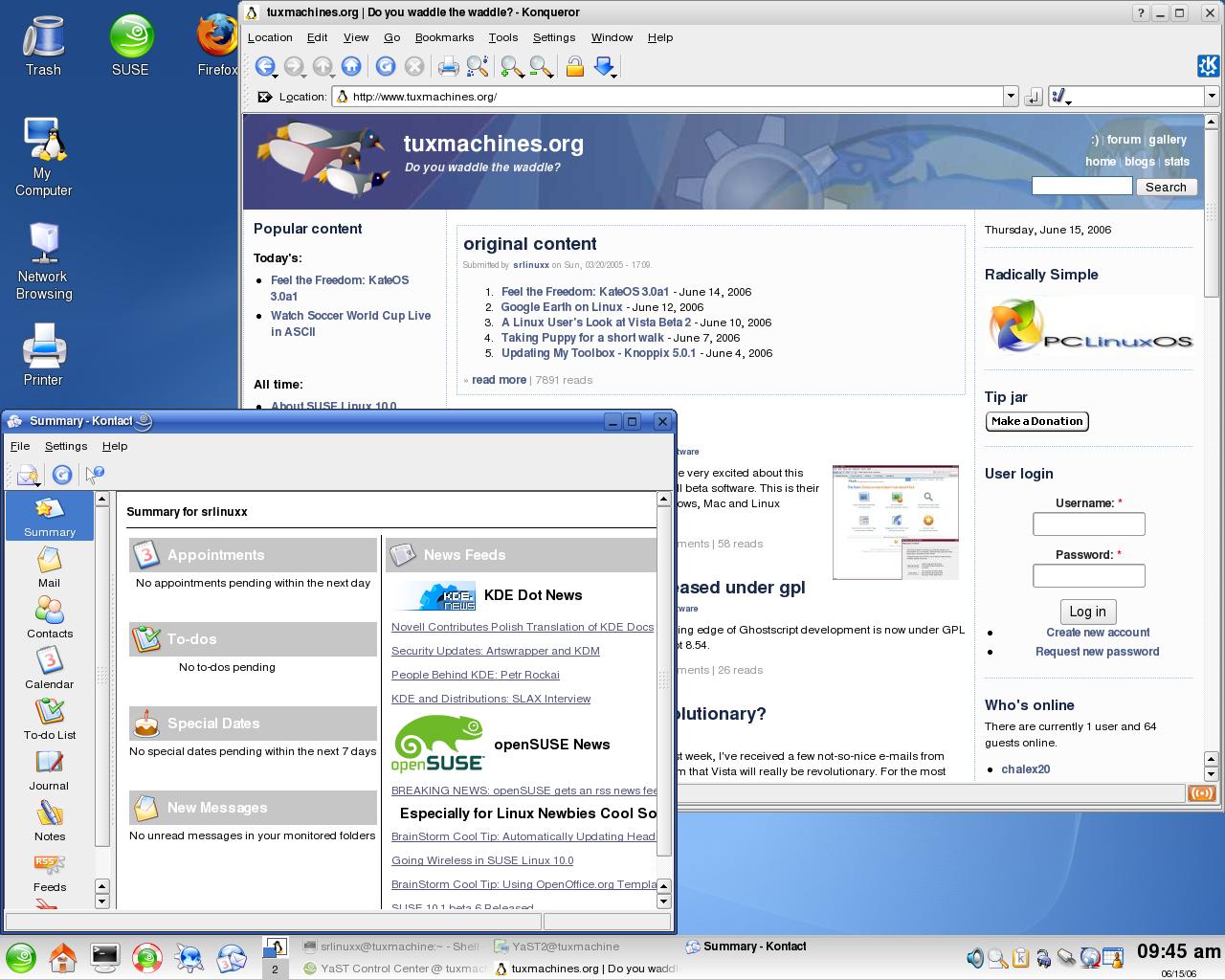Click the clock showing 09:45 am
This screenshot has height=980, width=1225.
[1178, 951]
